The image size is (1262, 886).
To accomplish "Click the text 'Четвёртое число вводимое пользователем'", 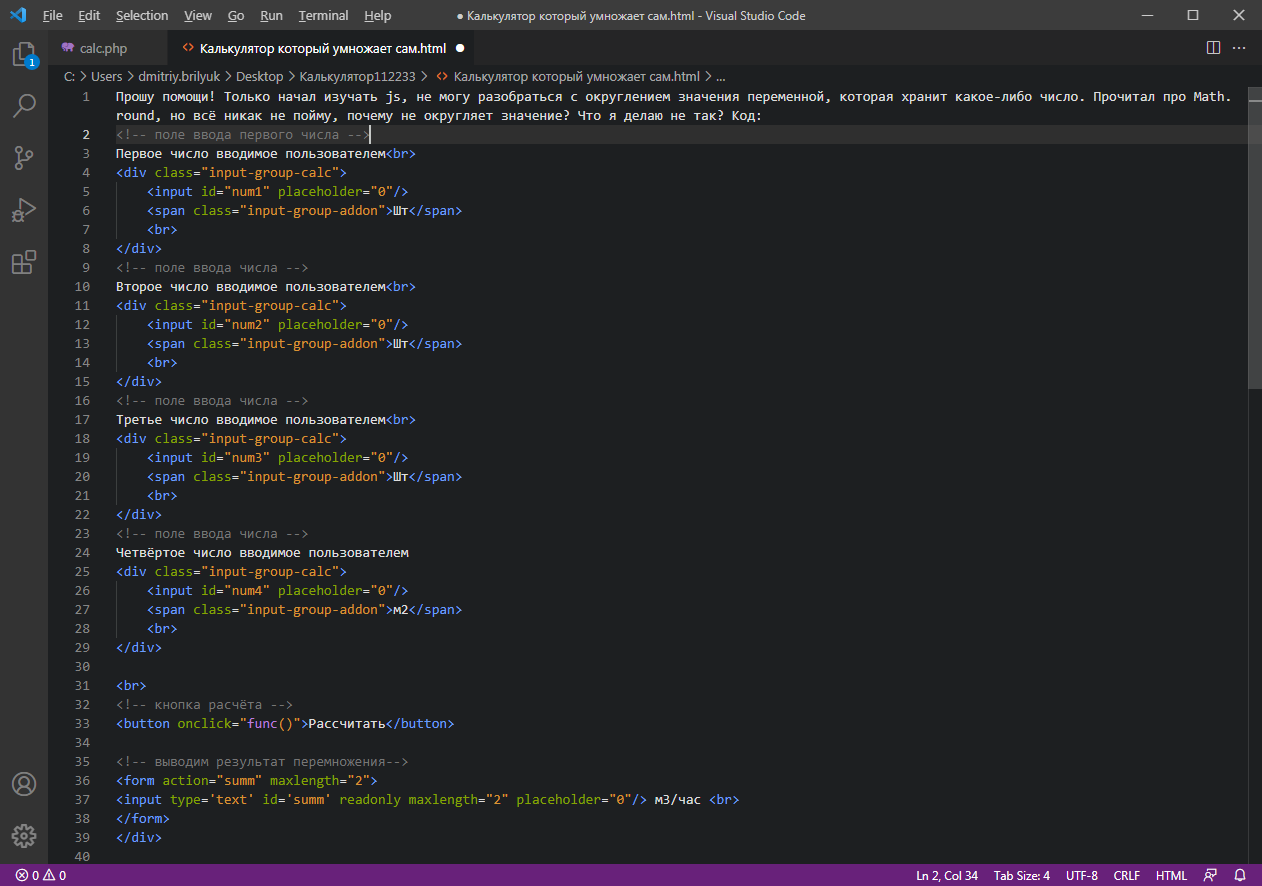I will click(x=262, y=552).
